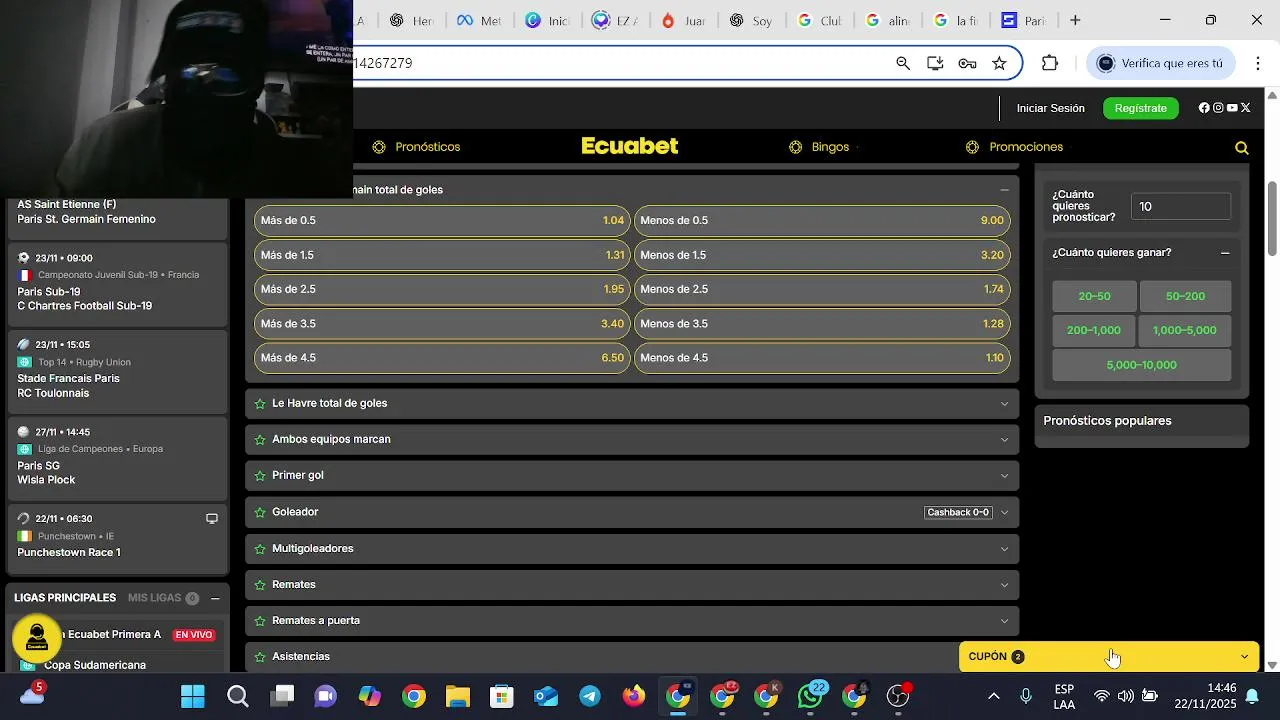This screenshot has width=1280, height=720.
Task: Favorite the Le Havre total de goles market
Action: (x=260, y=403)
